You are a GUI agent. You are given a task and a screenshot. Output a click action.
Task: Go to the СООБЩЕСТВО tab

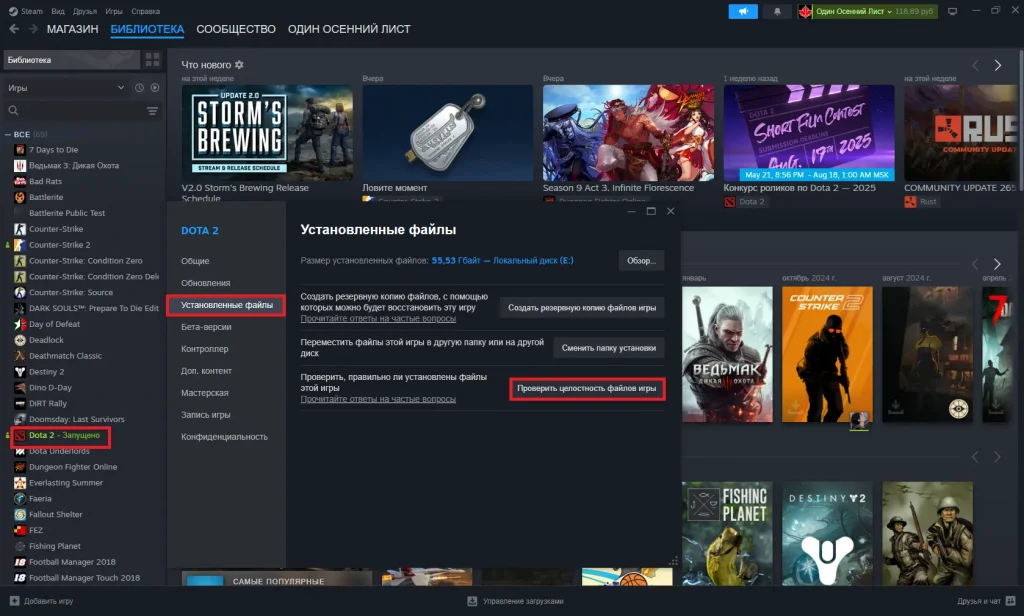tap(236, 29)
